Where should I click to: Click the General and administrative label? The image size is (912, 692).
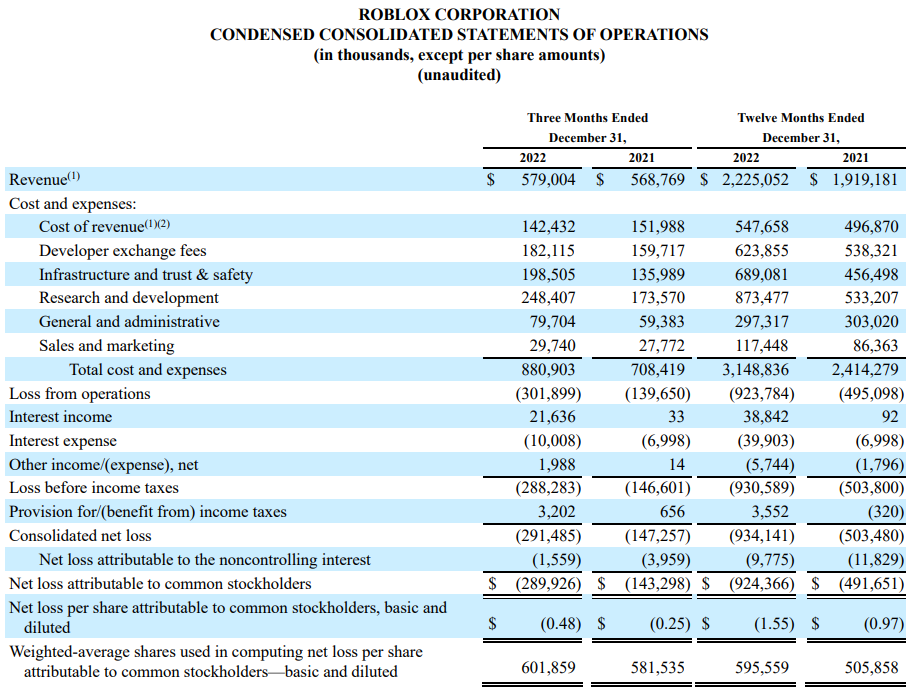click(x=129, y=322)
